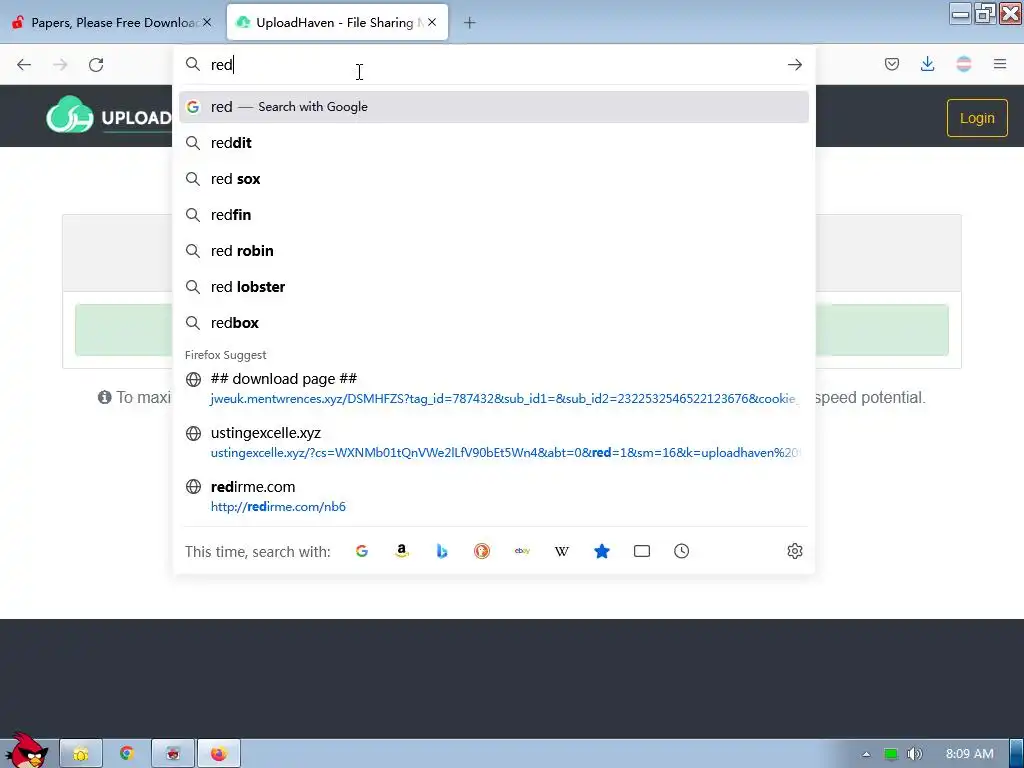Click into the address bar text 'red'
The height and width of the screenshot is (768, 1024).
221,65
